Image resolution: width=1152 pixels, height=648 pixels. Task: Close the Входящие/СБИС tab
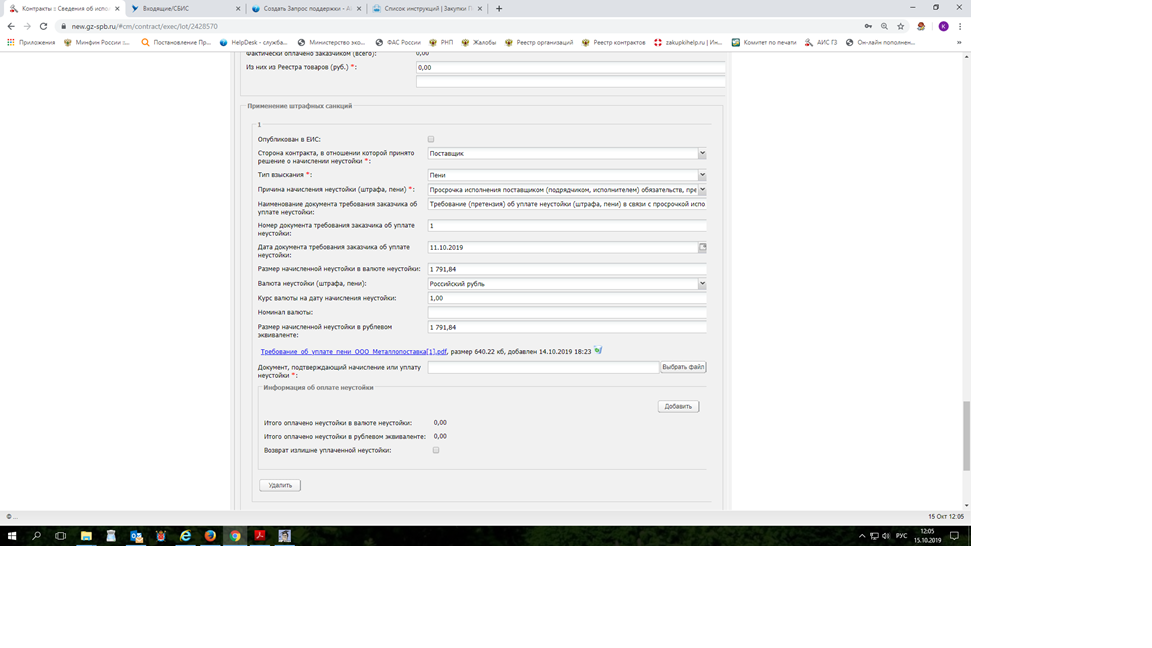[x=238, y=9]
